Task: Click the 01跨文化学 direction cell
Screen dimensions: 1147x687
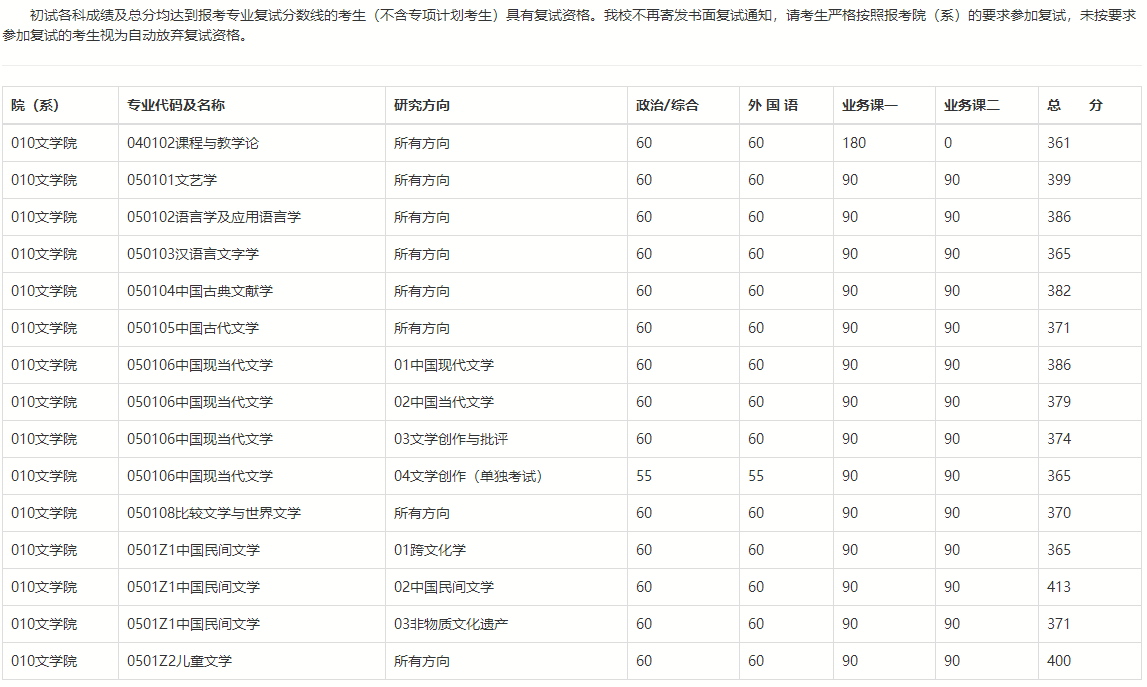Action: pos(430,550)
